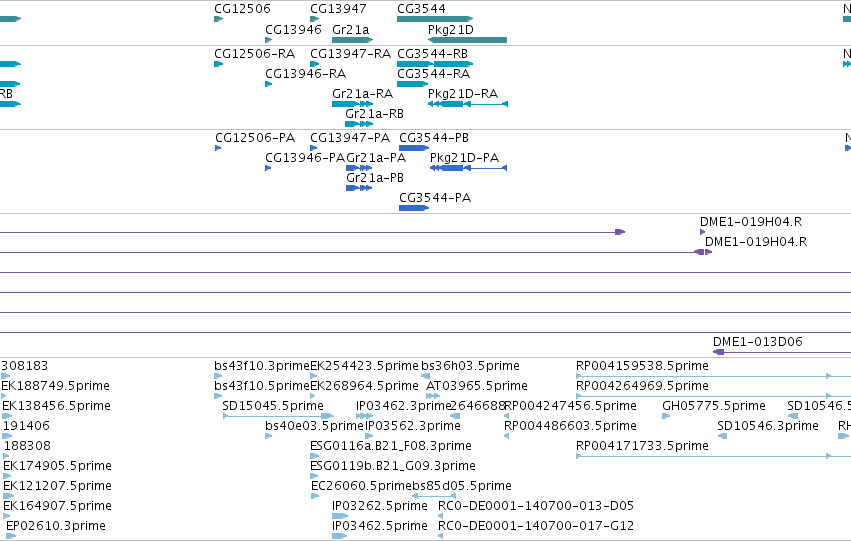
Task: Select the CG3544 gene bar
Action: [x=435, y=19]
